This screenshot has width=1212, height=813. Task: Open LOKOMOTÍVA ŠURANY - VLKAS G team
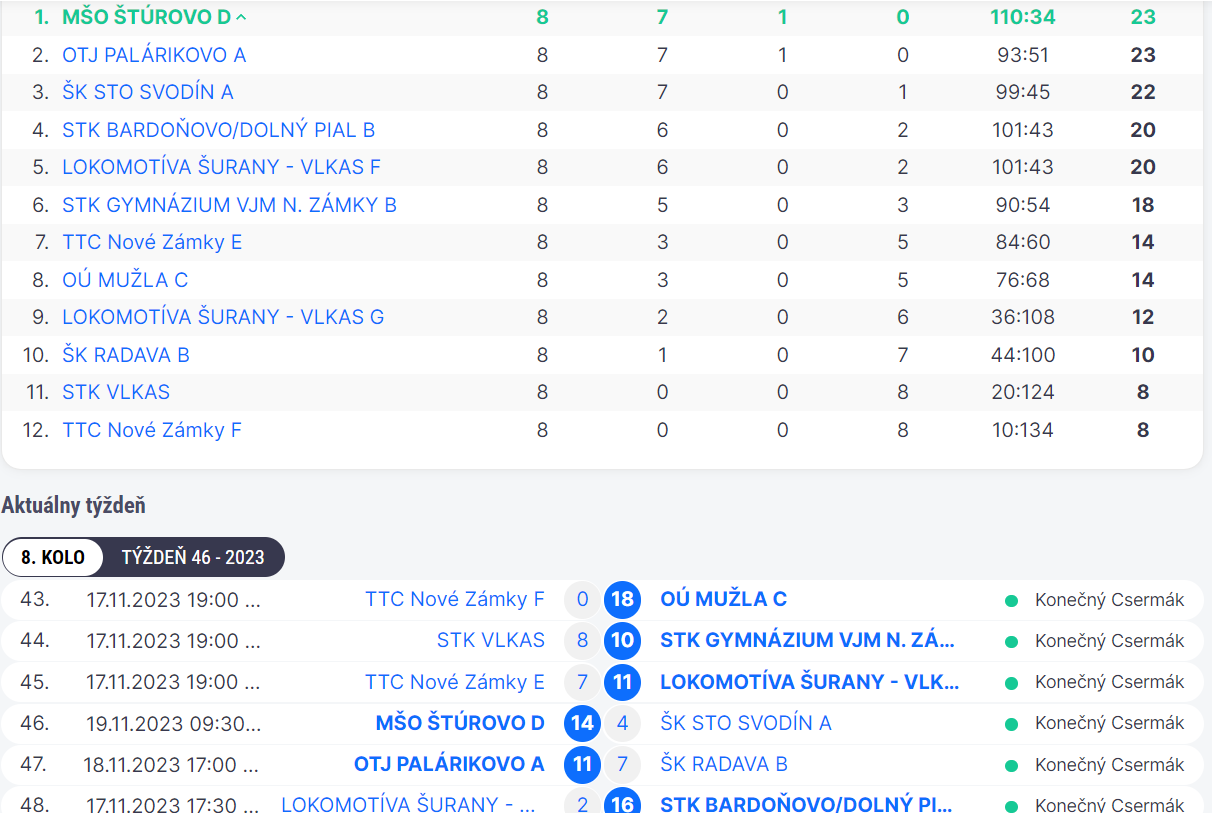coord(223,317)
